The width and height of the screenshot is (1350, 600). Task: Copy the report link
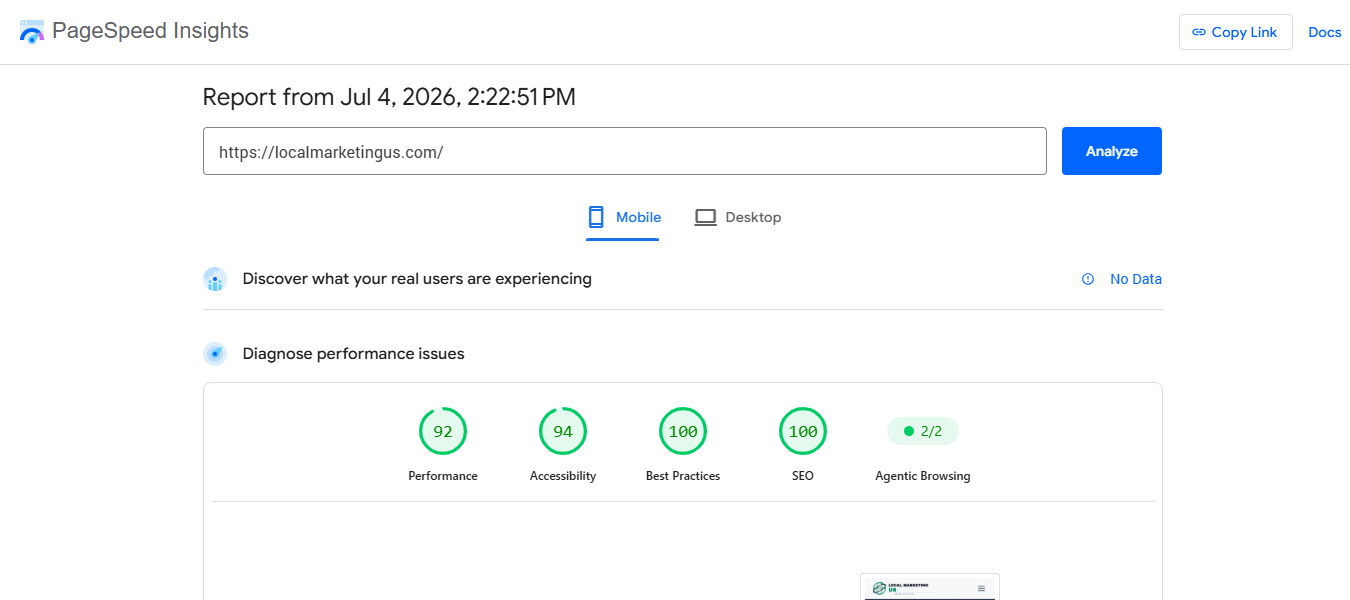pyautogui.click(x=1235, y=32)
